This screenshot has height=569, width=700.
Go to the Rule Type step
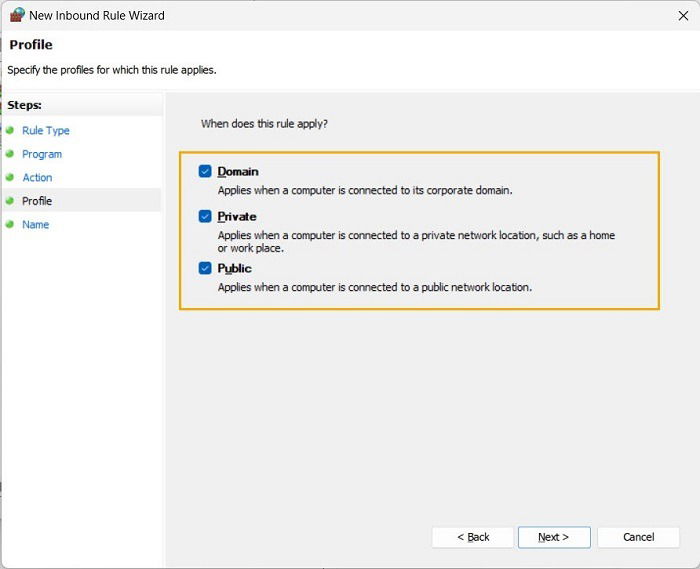(46, 131)
